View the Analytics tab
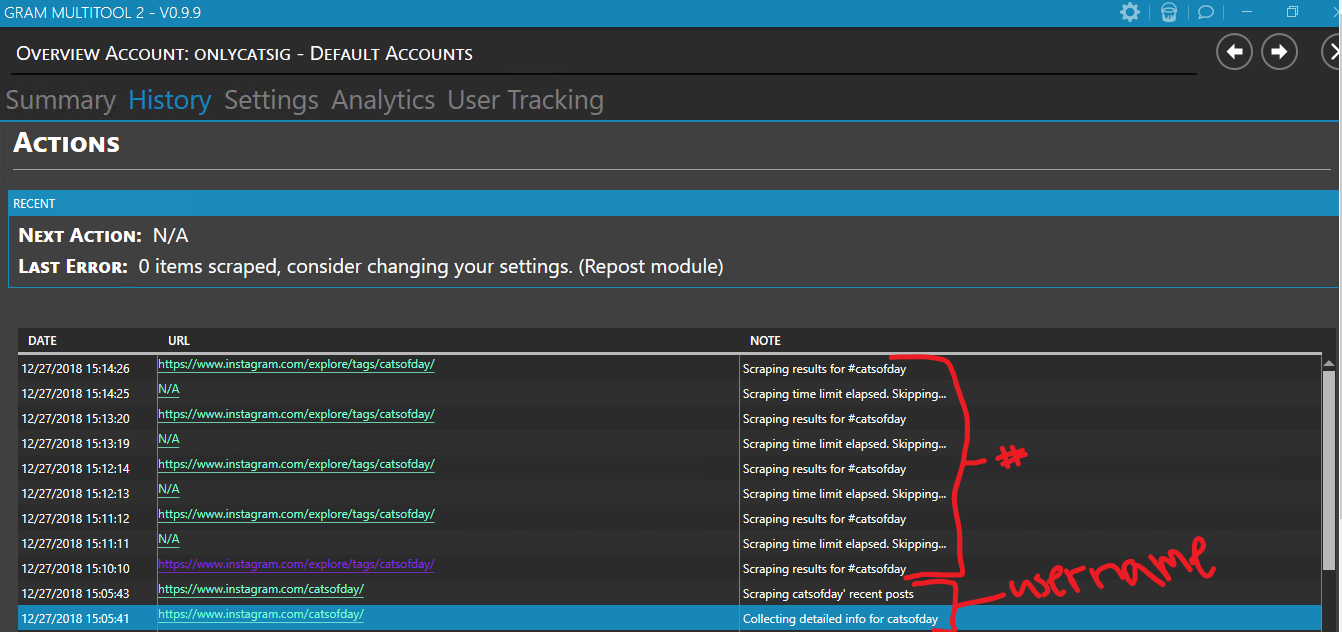The image size is (1342, 632). pyautogui.click(x=383, y=100)
